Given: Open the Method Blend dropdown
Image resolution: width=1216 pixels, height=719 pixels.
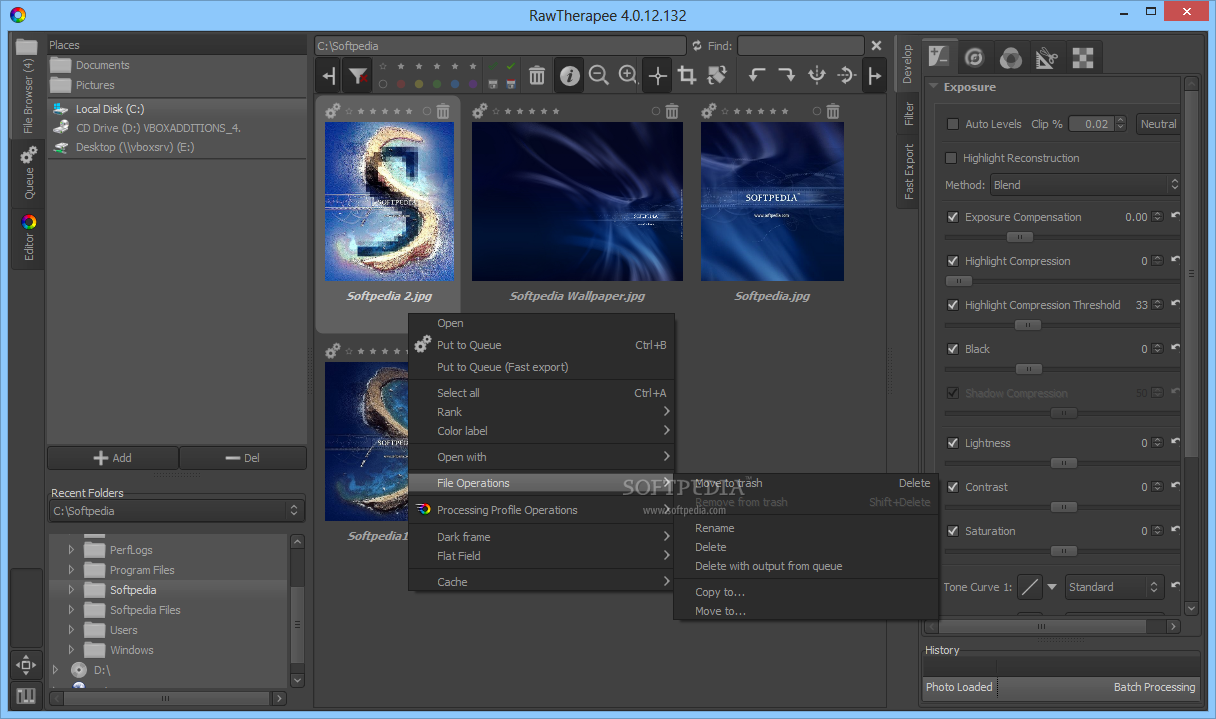Looking at the screenshot, I should click(x=1085, y=185).
